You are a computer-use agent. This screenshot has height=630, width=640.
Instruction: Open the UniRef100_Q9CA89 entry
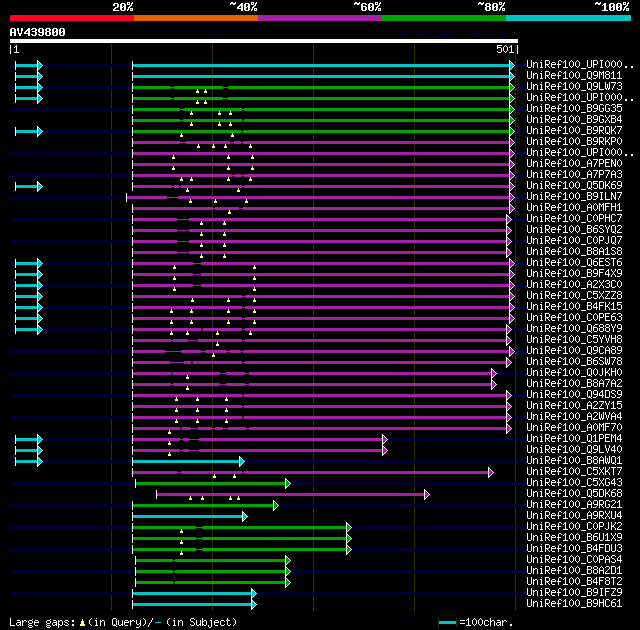click(x=574, y=351)
